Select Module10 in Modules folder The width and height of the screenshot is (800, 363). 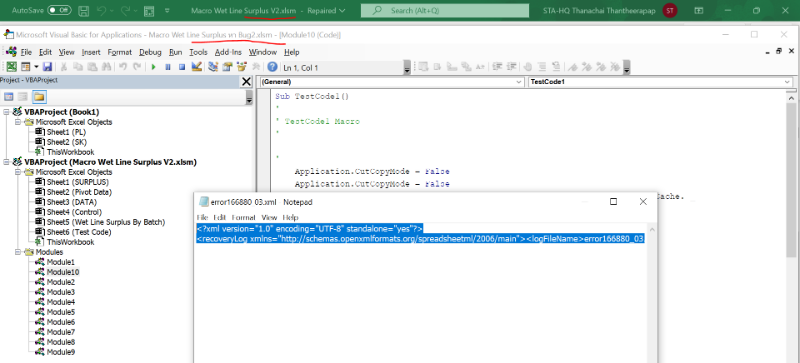pyautogui.click(x=62, y=272)
